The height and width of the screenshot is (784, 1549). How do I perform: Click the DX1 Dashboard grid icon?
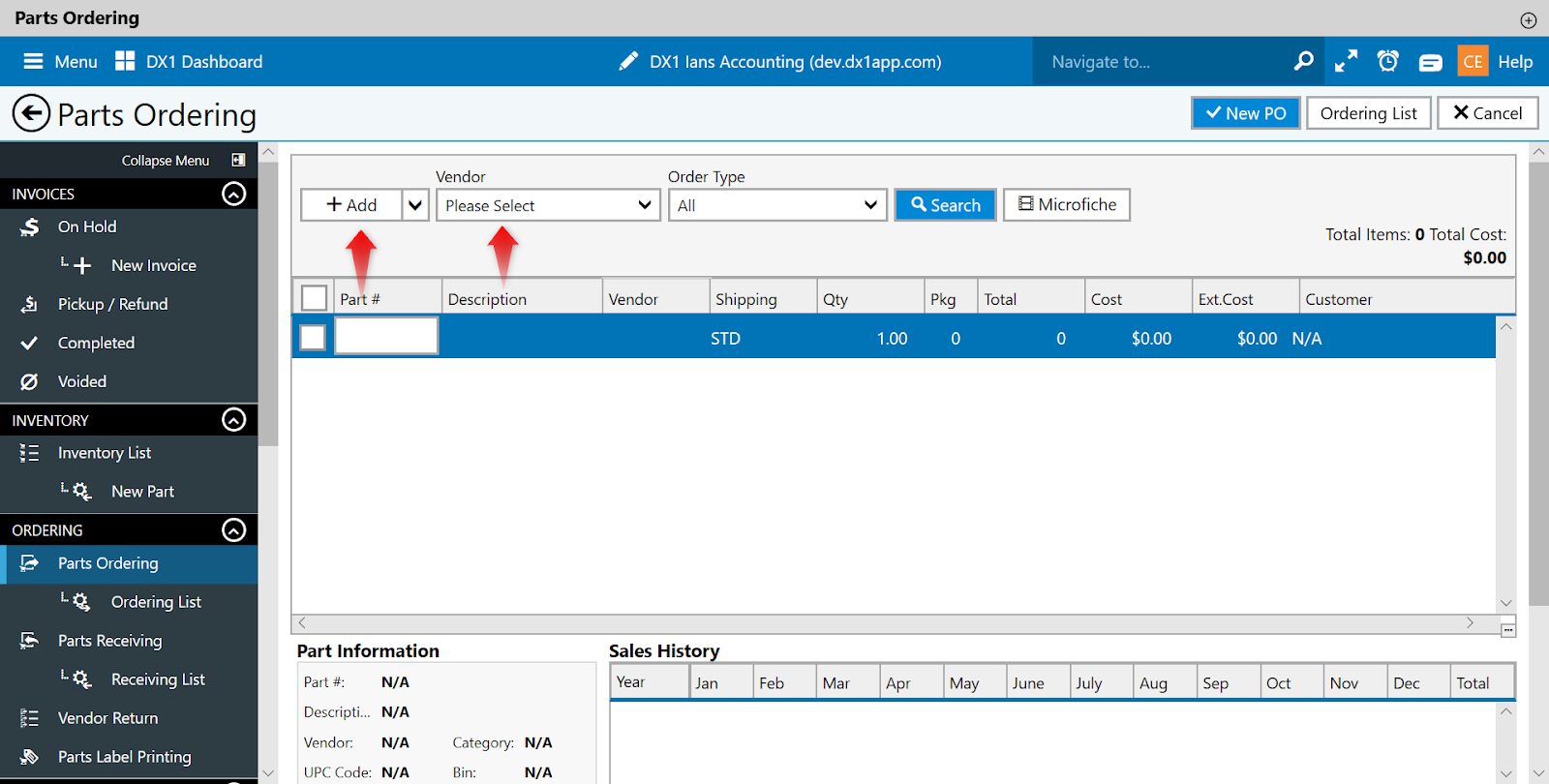pos(125,61)
